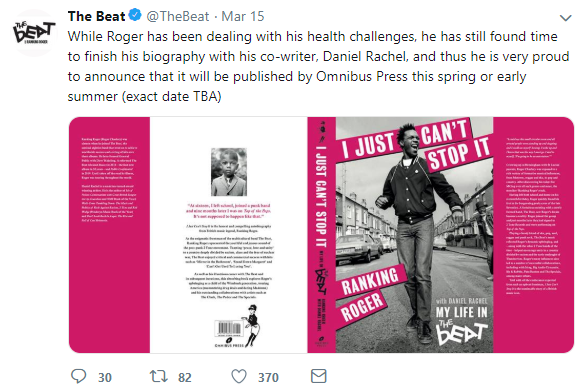Like the tweet with heart icon
583x391 pixels.
pos(239,376)
